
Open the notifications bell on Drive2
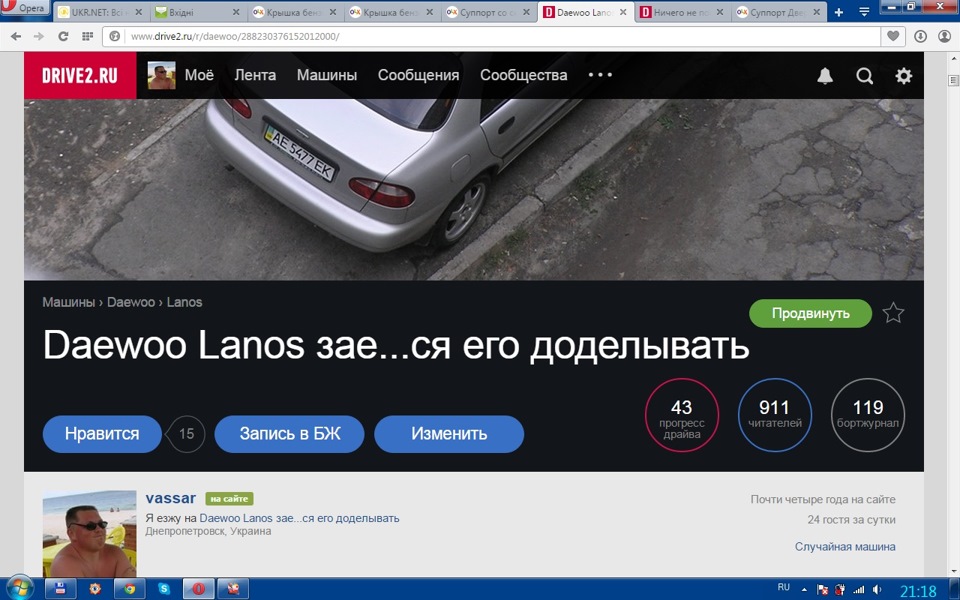point(825,75)
